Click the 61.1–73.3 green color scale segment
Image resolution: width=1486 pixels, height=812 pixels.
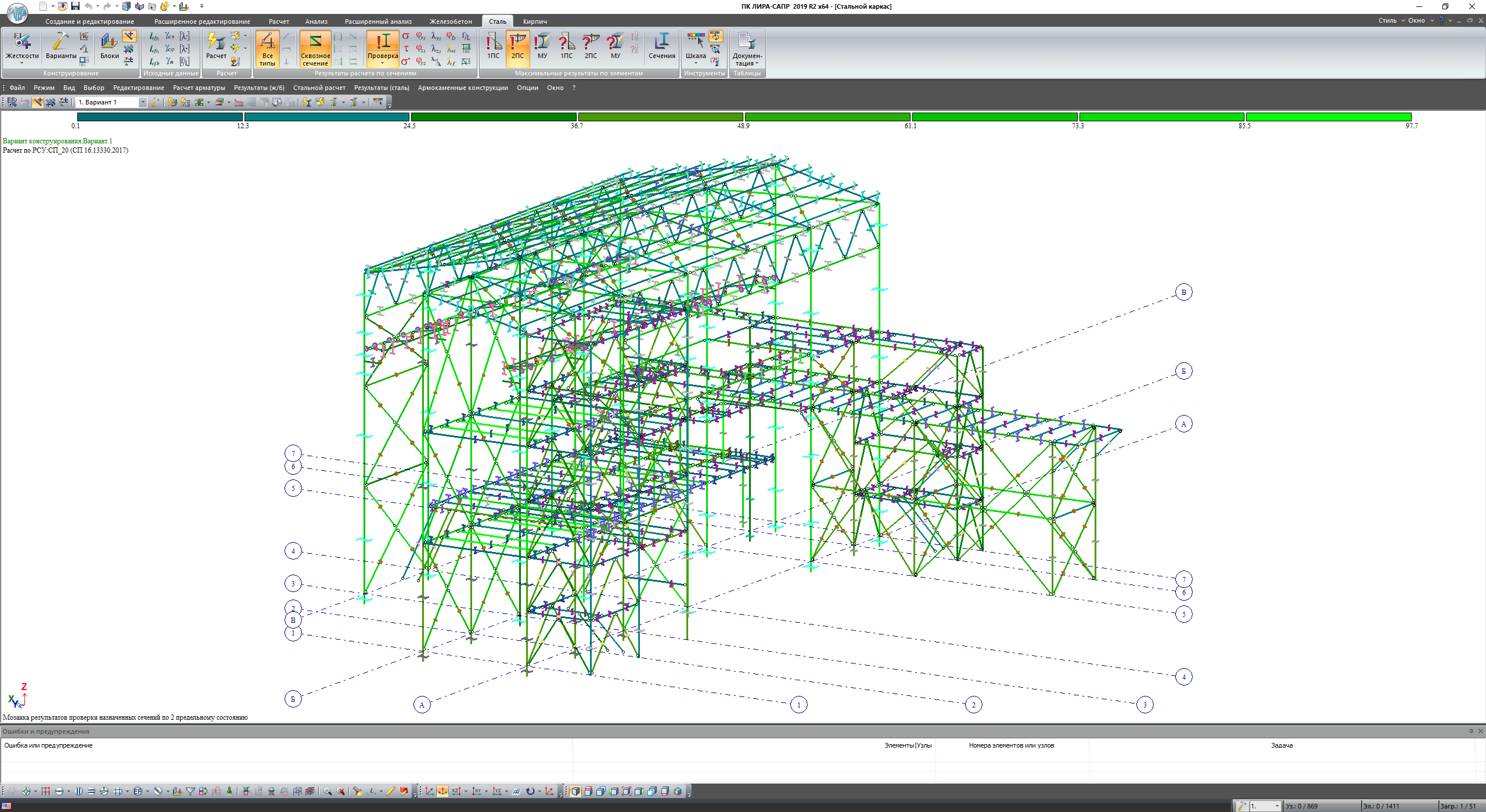994,117
